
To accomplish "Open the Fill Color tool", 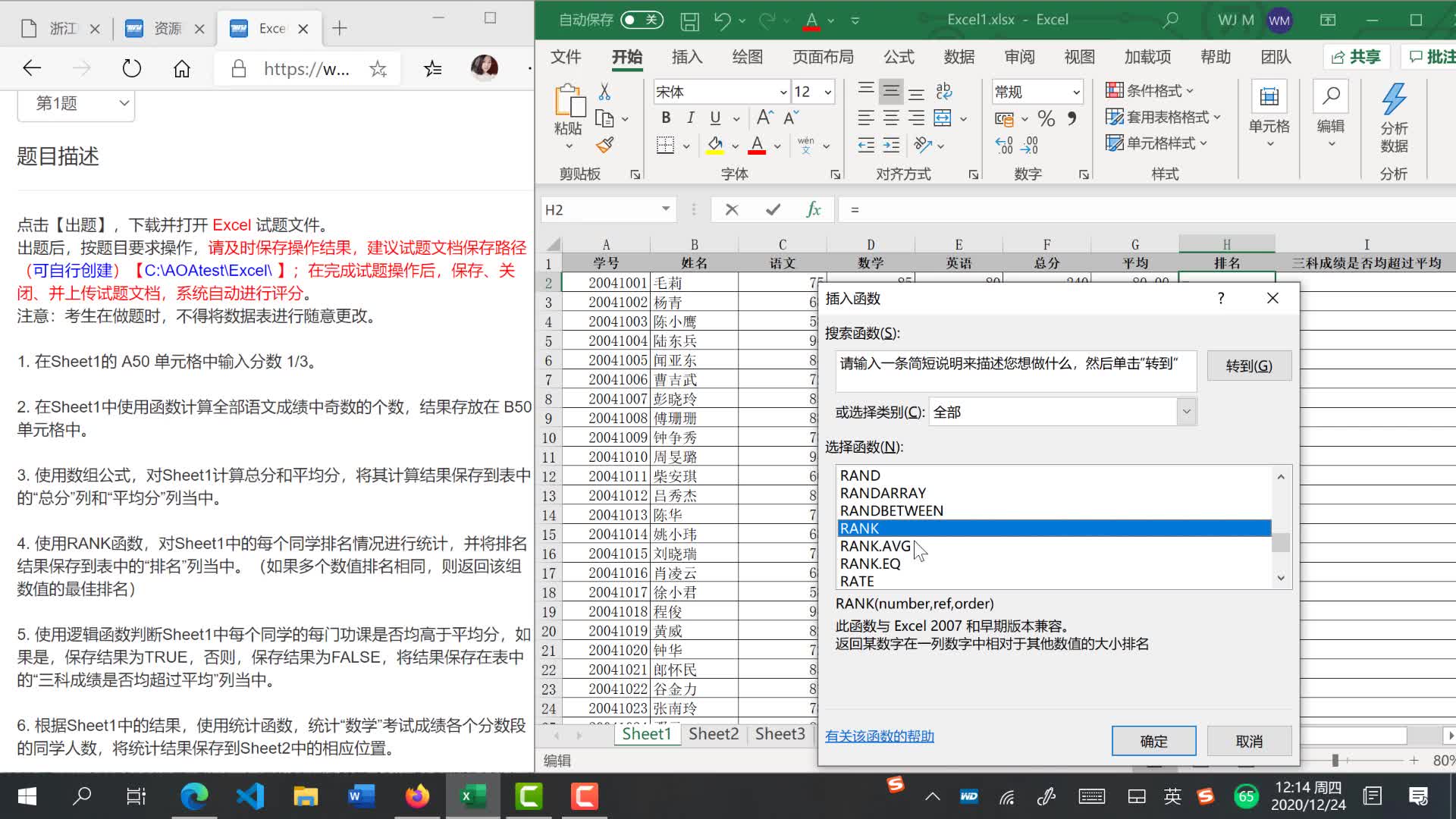I will [x=716, y=145].
